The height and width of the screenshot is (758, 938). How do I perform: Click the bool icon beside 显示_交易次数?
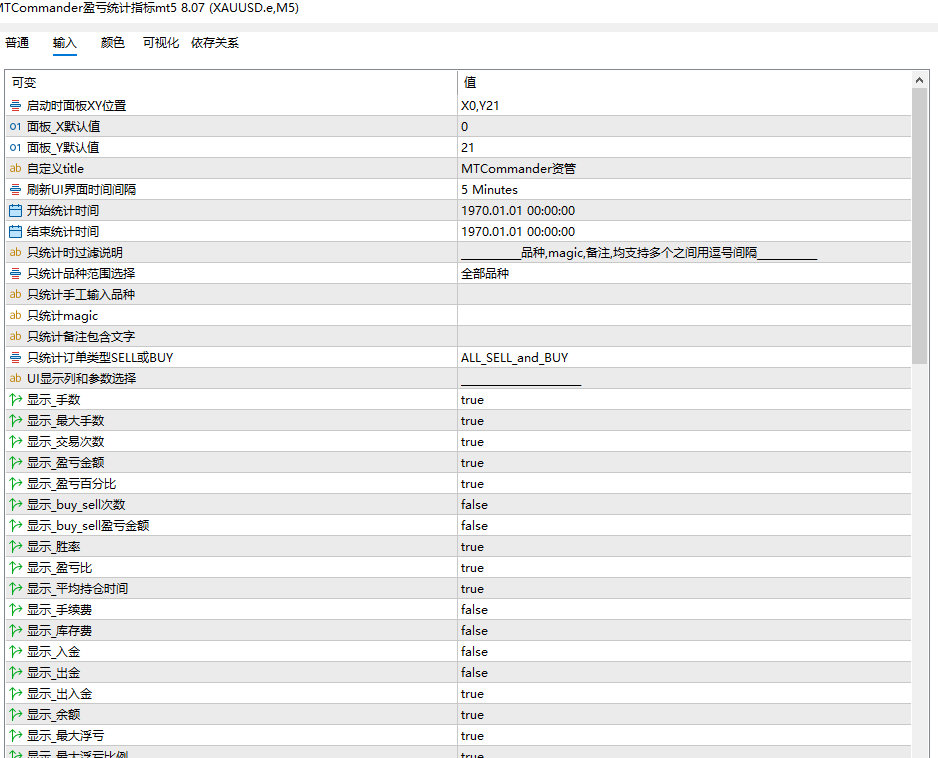click(x=16, y=442)
